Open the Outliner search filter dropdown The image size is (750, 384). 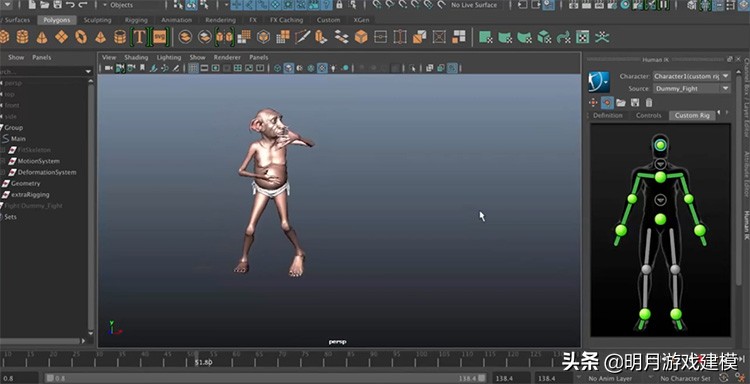click(88, 71)
